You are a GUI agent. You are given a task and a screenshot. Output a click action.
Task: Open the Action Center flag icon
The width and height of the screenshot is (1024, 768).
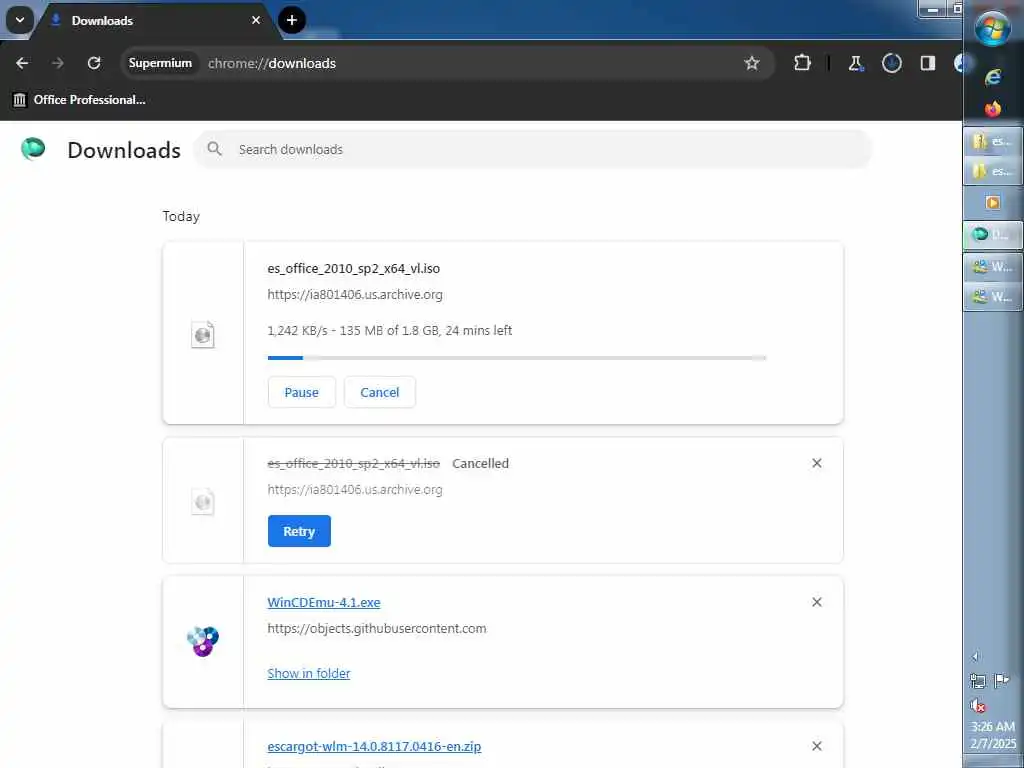tap(1002, 681)
